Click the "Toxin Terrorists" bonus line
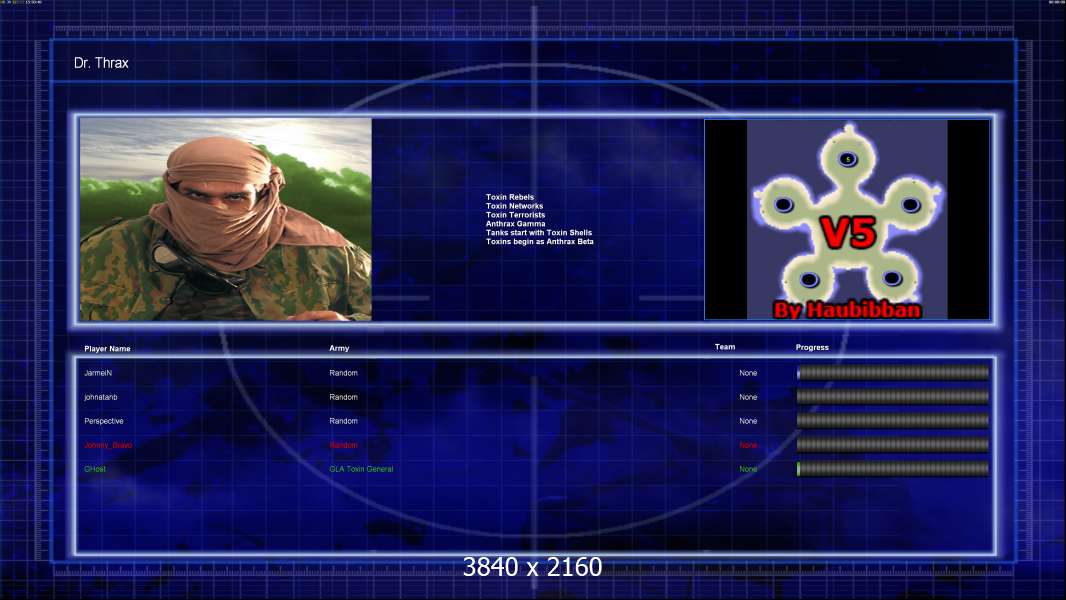The width and height of the screenshot is (1066, 600). [x=515, y=215]
